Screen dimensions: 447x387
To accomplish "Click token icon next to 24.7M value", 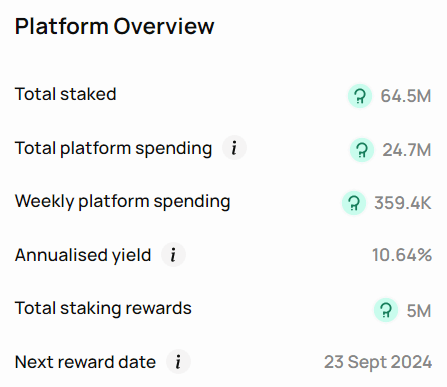I will (362, 150).
